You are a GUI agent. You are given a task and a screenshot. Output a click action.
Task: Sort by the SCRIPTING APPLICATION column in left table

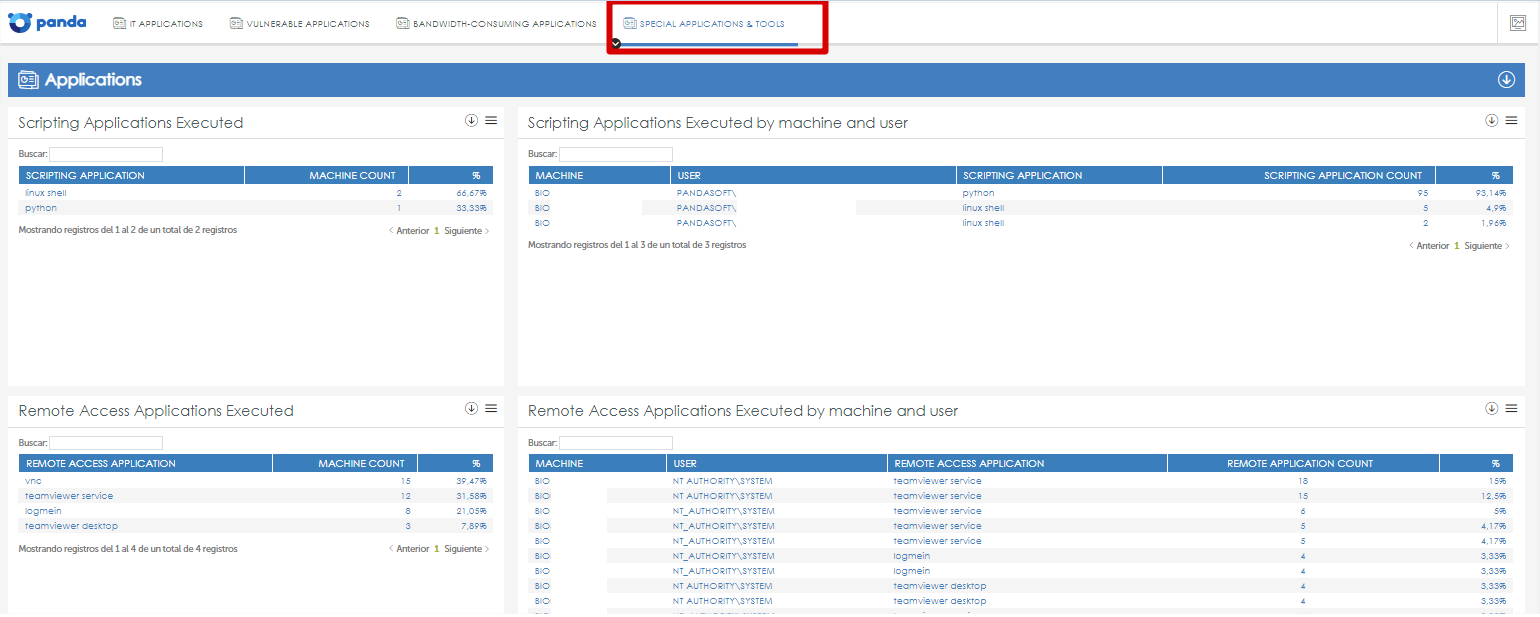tap(132, 175)
